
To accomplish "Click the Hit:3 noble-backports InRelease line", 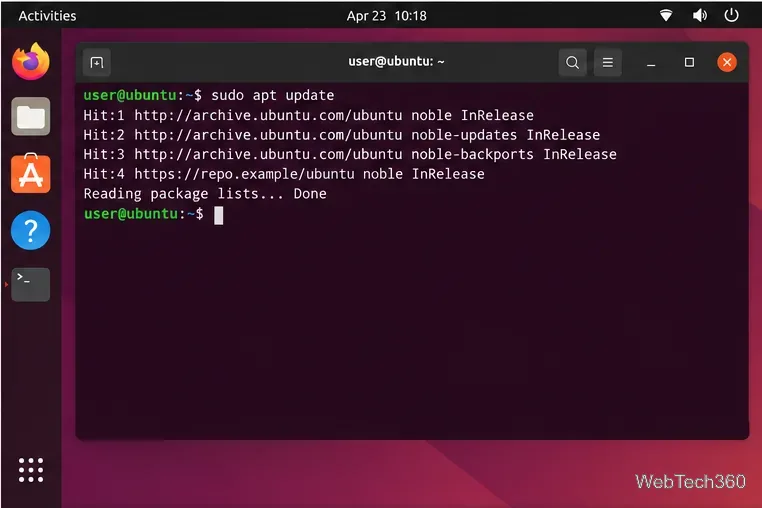I will click(350, 154).
